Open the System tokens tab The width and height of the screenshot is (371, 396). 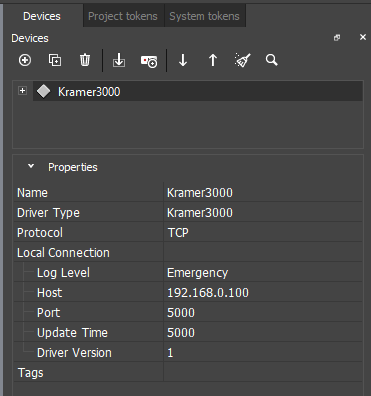click(204, 16)
